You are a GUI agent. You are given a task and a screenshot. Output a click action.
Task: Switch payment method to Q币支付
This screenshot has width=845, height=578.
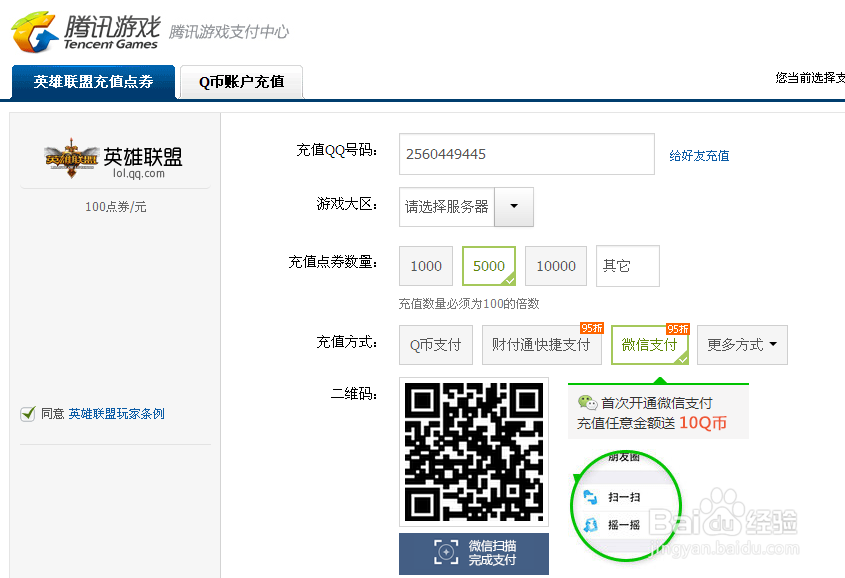click(x=435, y=345)
